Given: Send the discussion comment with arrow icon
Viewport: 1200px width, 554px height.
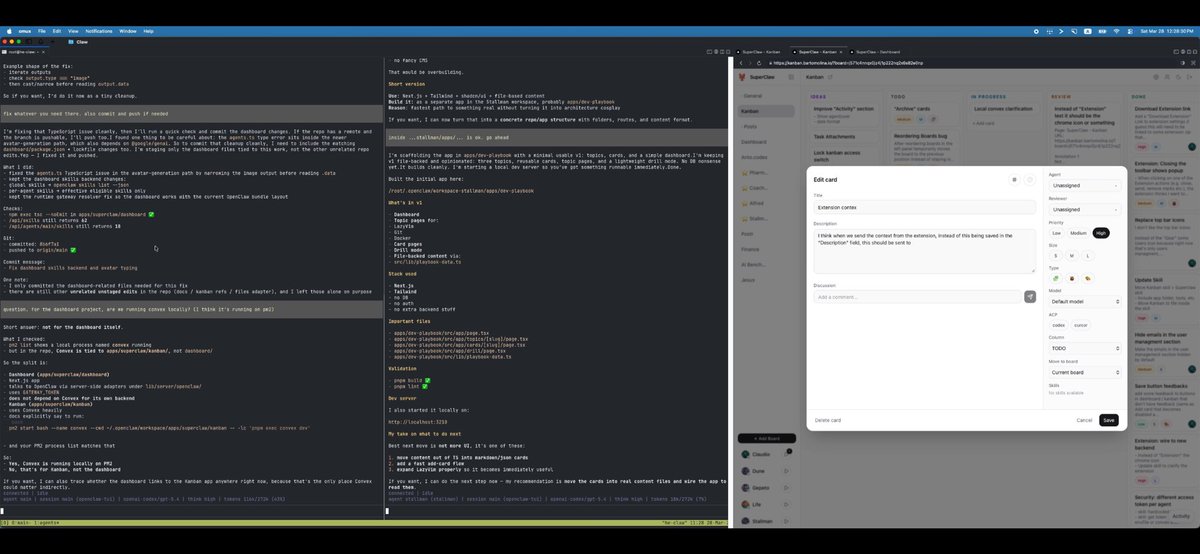Looking at the screenshot, I should (x=1030, y=297).
